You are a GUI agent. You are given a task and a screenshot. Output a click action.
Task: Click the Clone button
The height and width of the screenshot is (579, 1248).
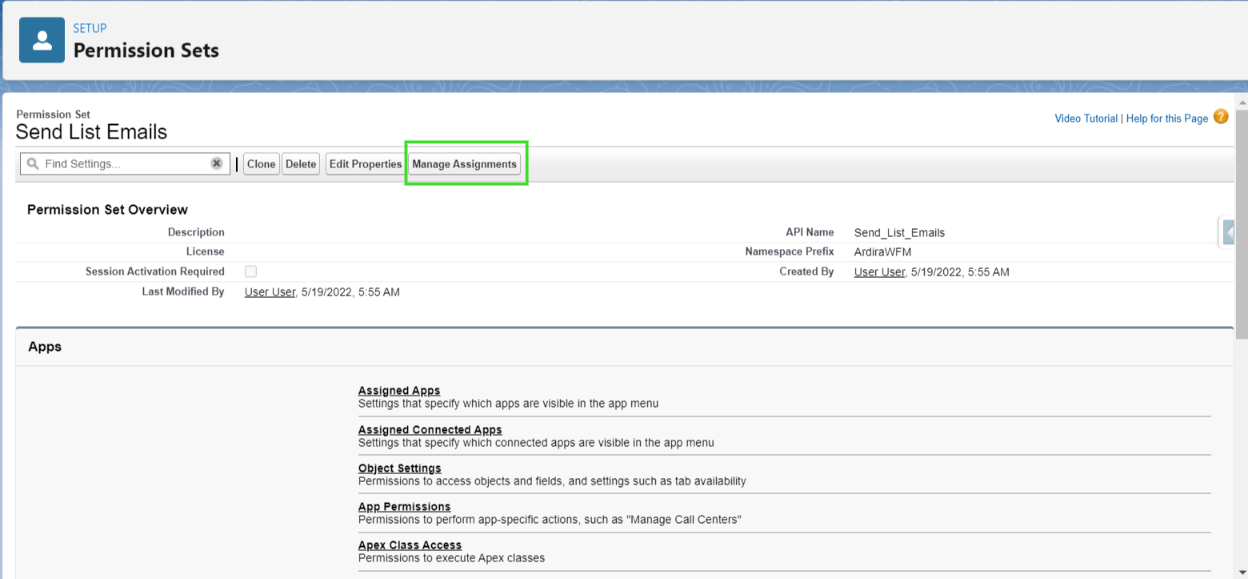[260, 163]
